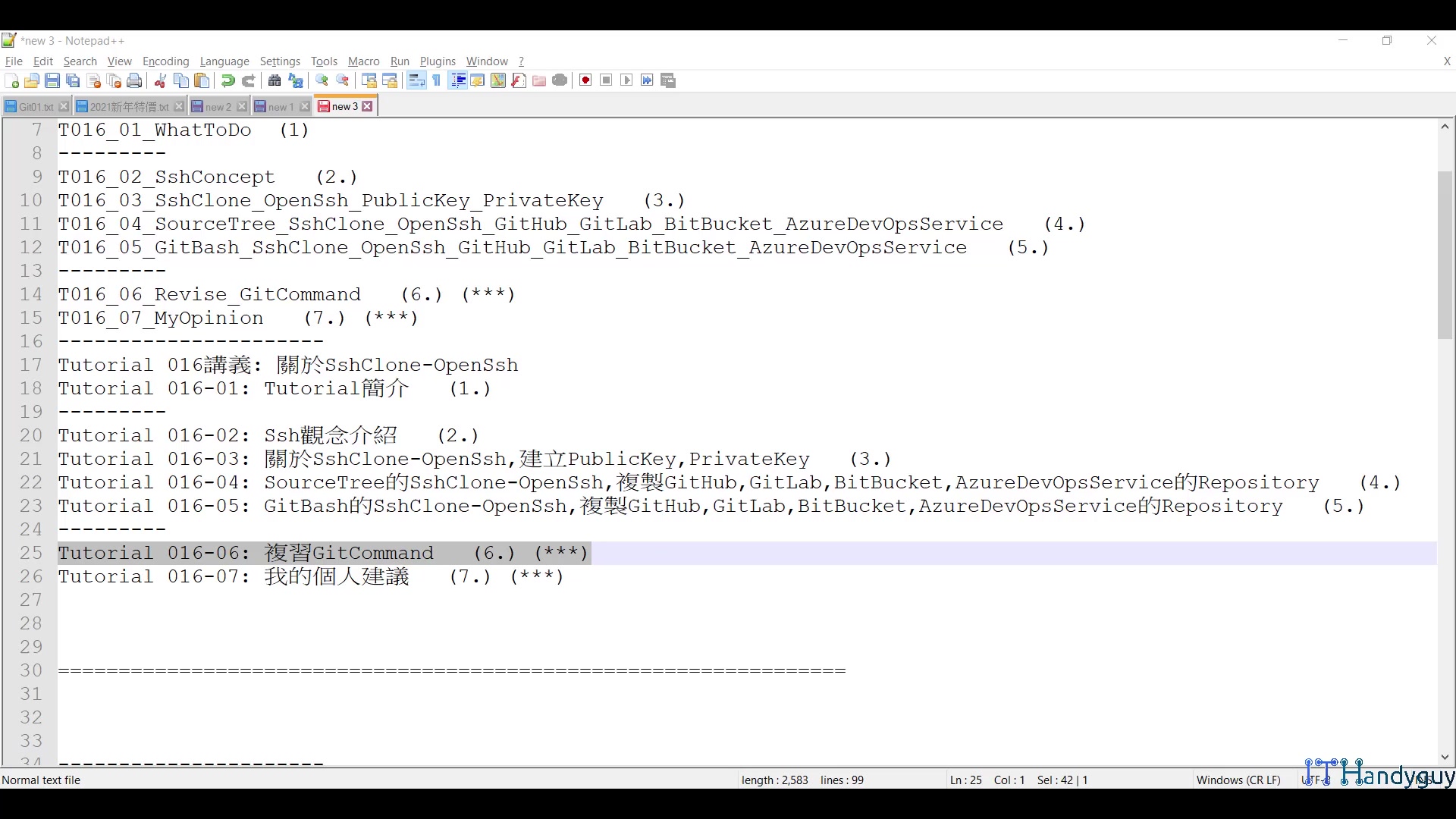
Task: Click Windows (CR LF) in status bar
Action: tap(1238, 780)
